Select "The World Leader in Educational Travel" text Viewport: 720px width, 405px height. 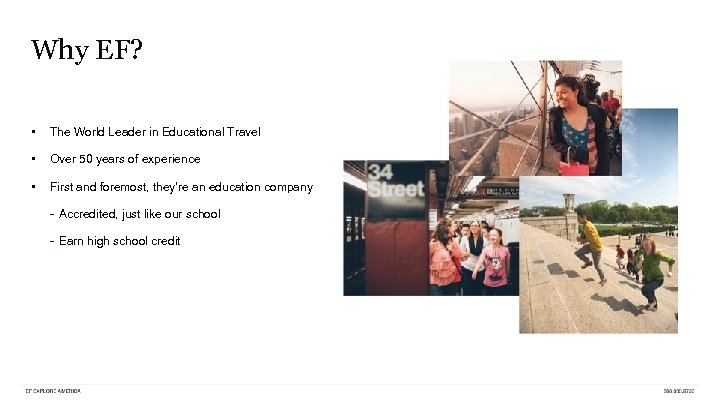(x=155, y=132)
